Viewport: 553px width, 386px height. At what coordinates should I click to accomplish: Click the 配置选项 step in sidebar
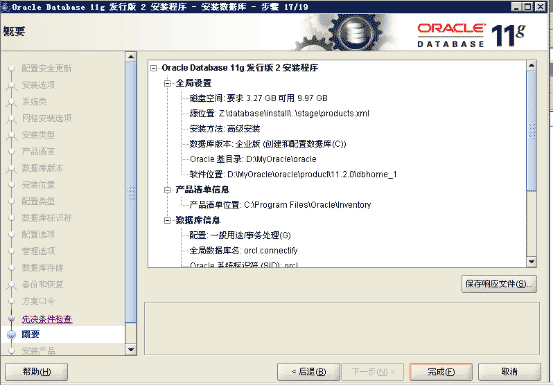(38, 234)
